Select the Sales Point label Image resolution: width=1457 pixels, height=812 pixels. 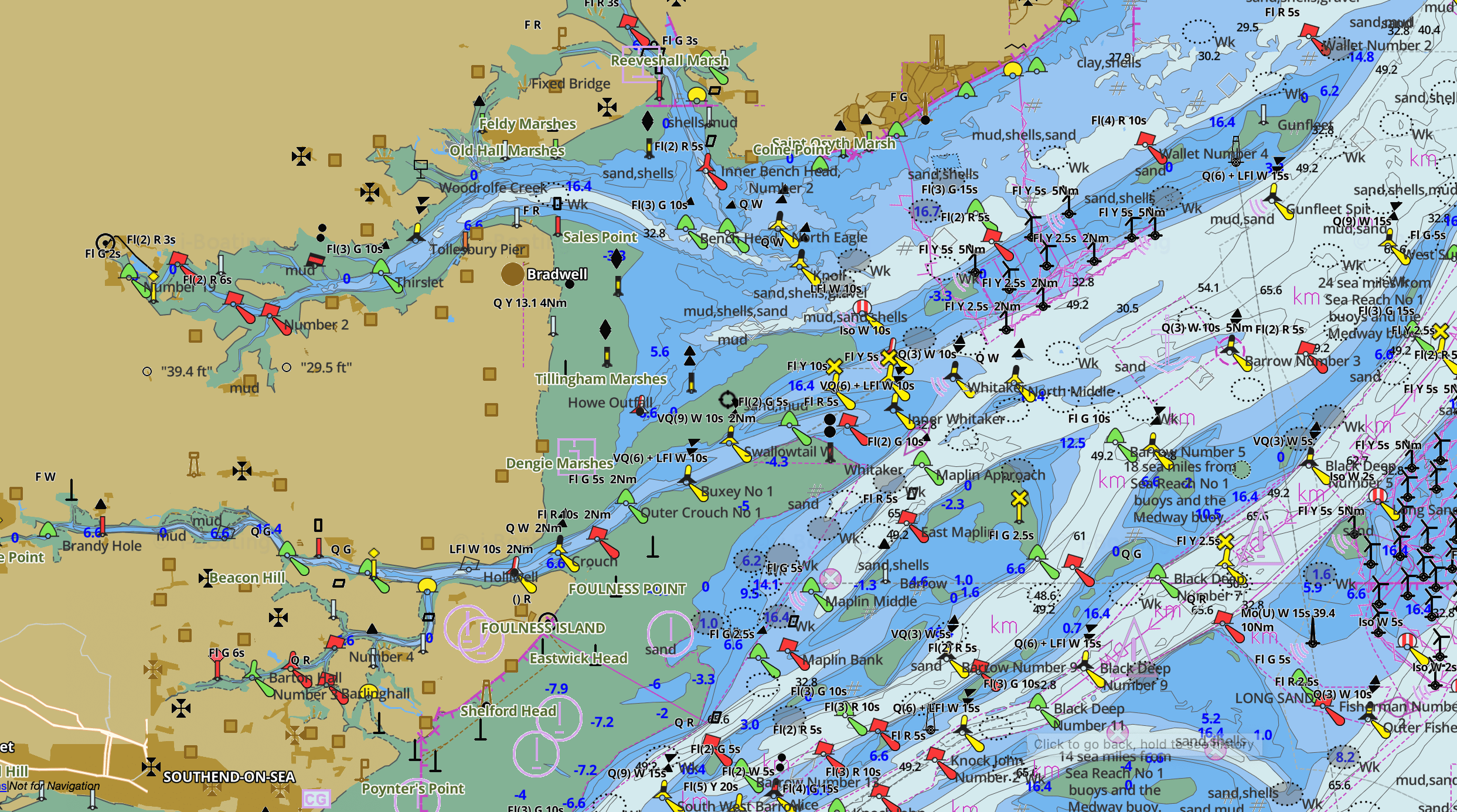(x=600, y=237)
